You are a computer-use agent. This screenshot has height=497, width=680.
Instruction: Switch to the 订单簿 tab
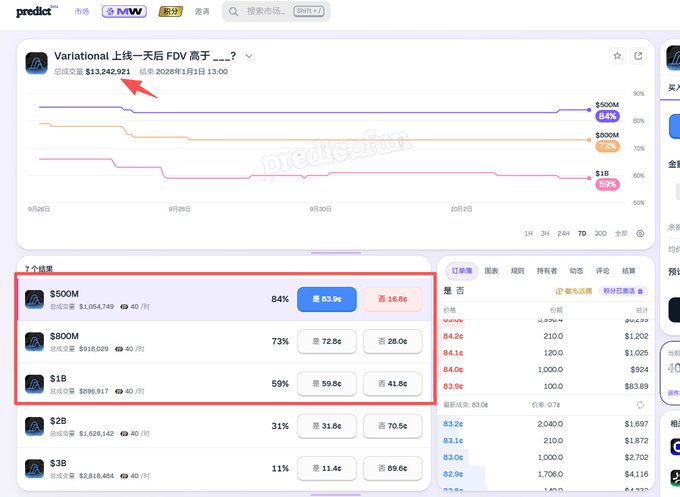[462, 271]
